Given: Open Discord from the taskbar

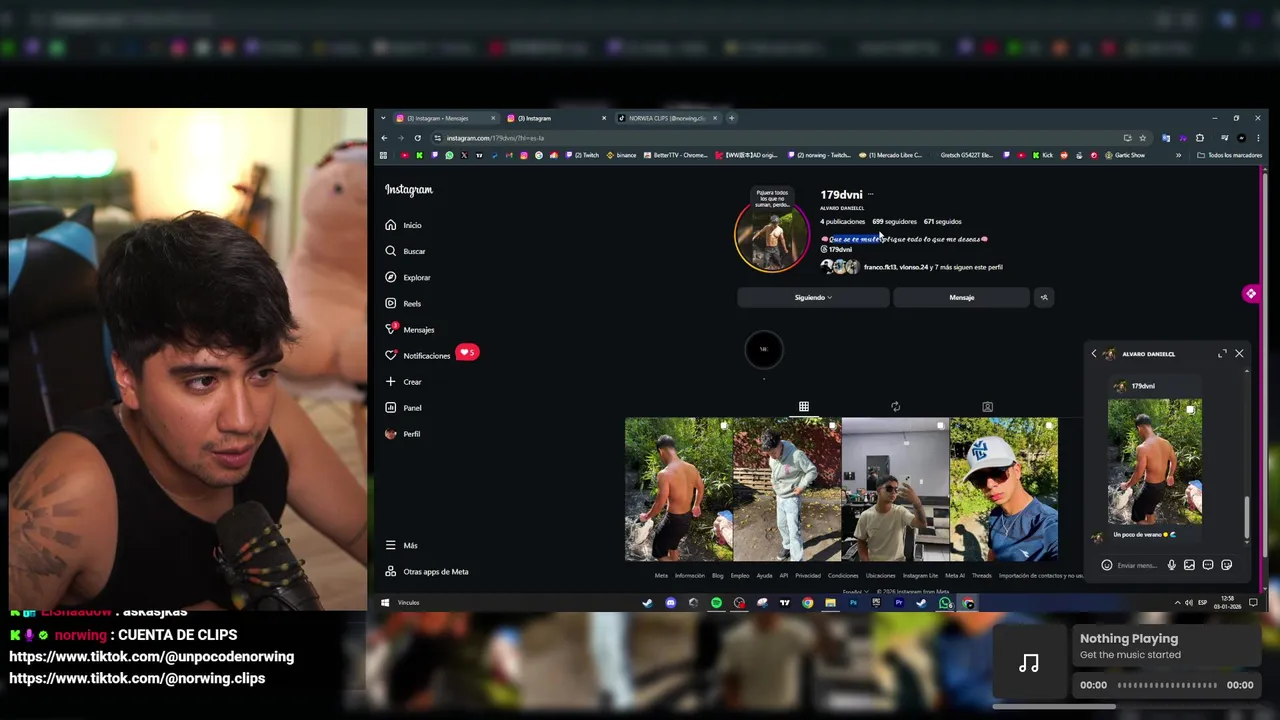Looking at the screenshot, I should [x=670, y=603].
